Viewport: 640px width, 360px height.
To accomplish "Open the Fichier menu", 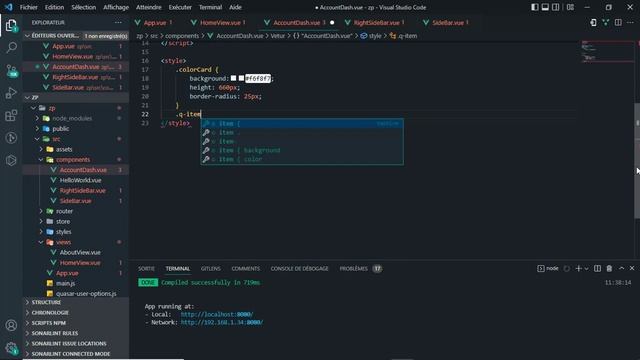I will click(x=29, y=7).
